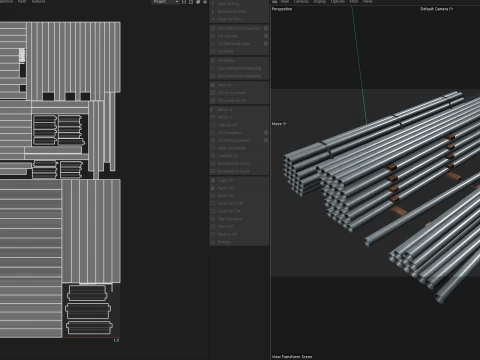
Task: Run the UV Straighten command
Action: click(x=236, y=133)
